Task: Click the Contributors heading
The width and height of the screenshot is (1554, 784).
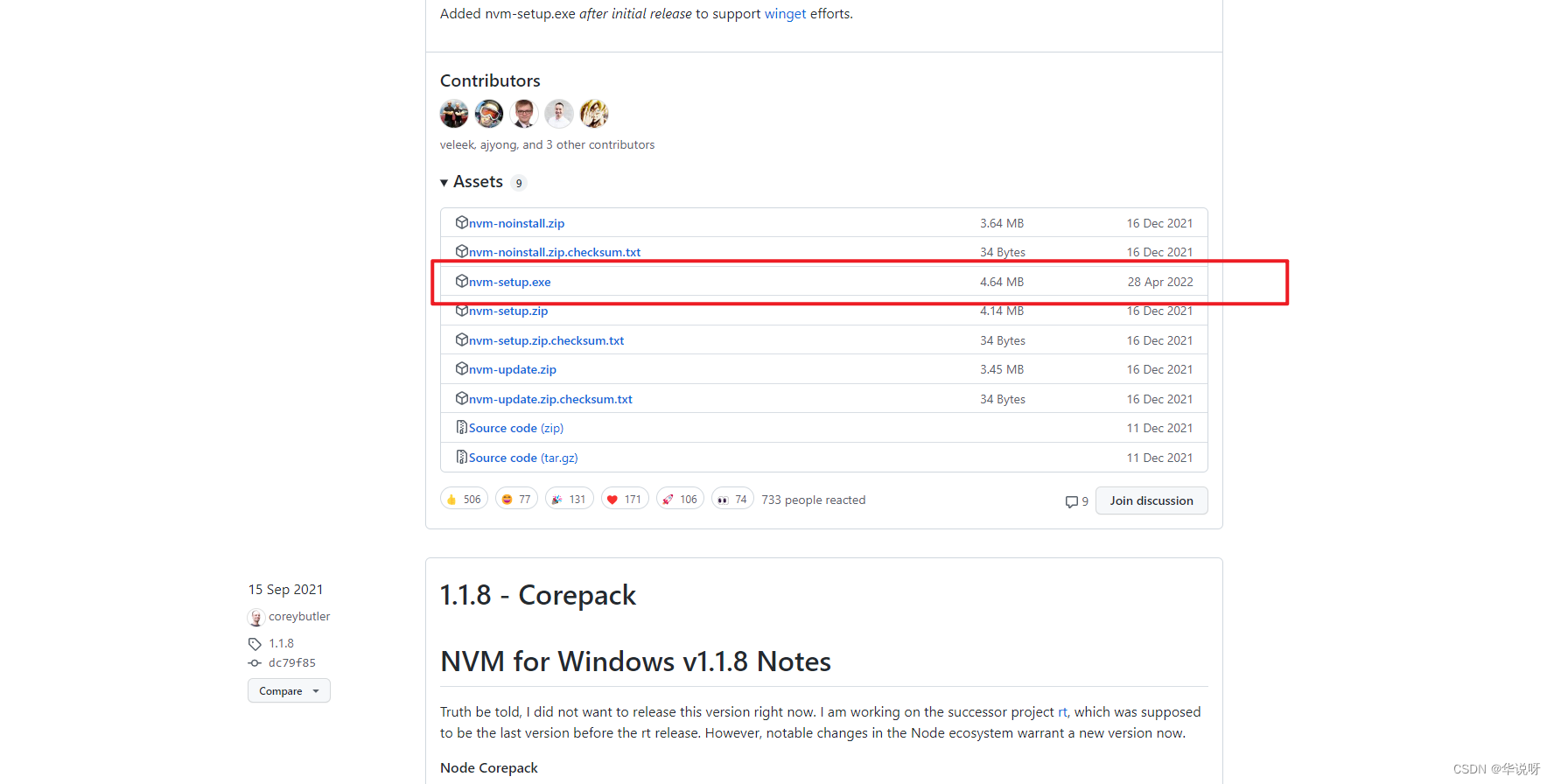Action: 490,80
